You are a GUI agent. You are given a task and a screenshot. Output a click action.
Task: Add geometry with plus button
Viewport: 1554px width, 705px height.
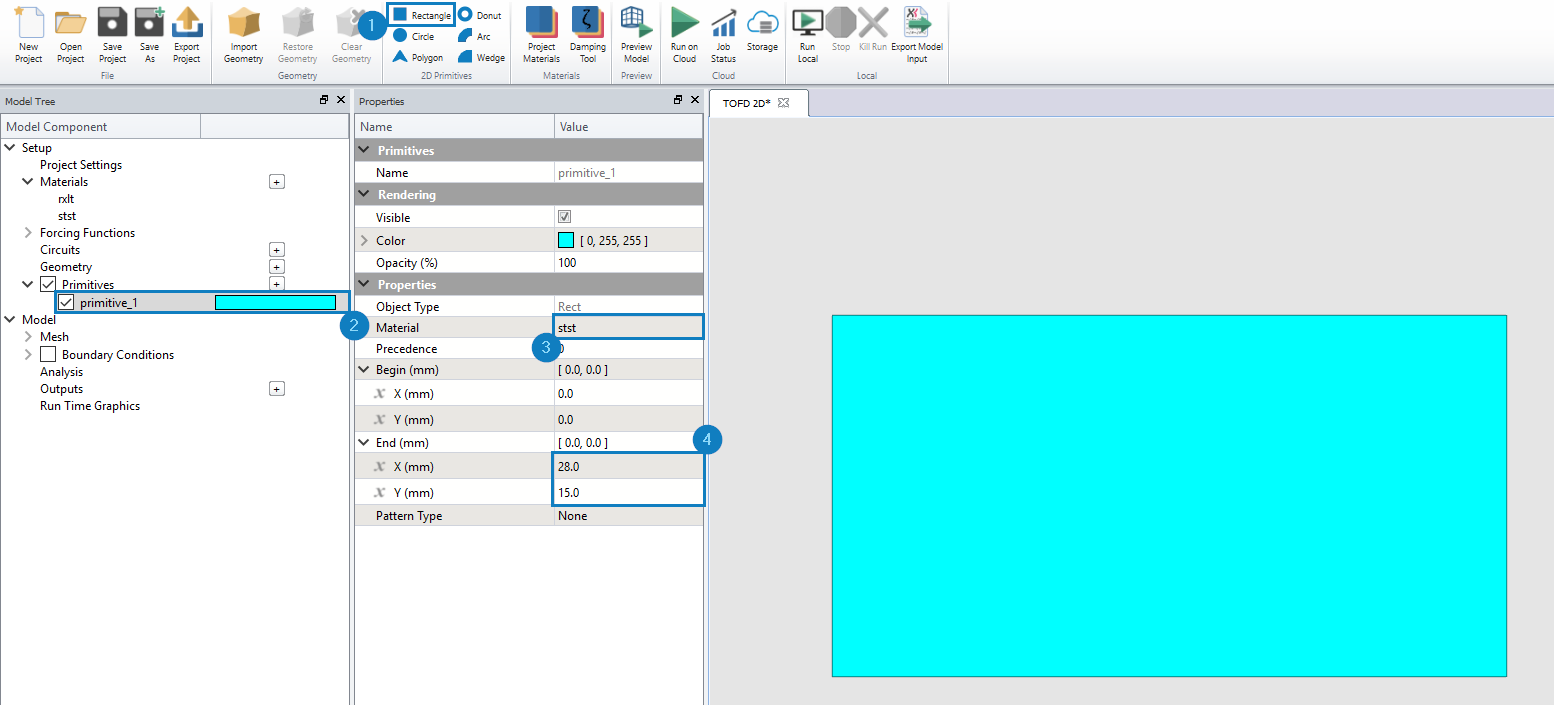277,267
